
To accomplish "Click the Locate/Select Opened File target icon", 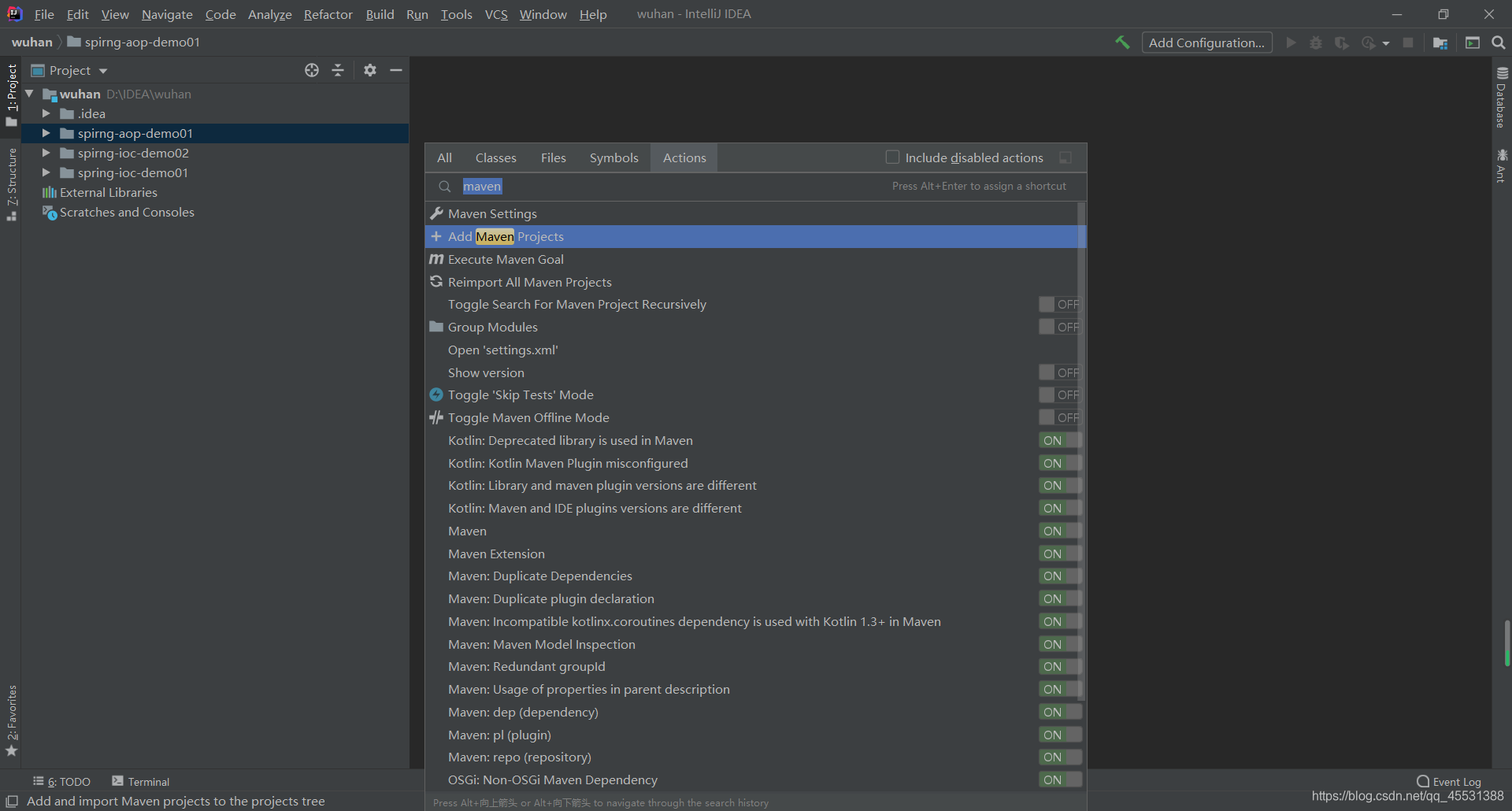I will coord(312,70).
